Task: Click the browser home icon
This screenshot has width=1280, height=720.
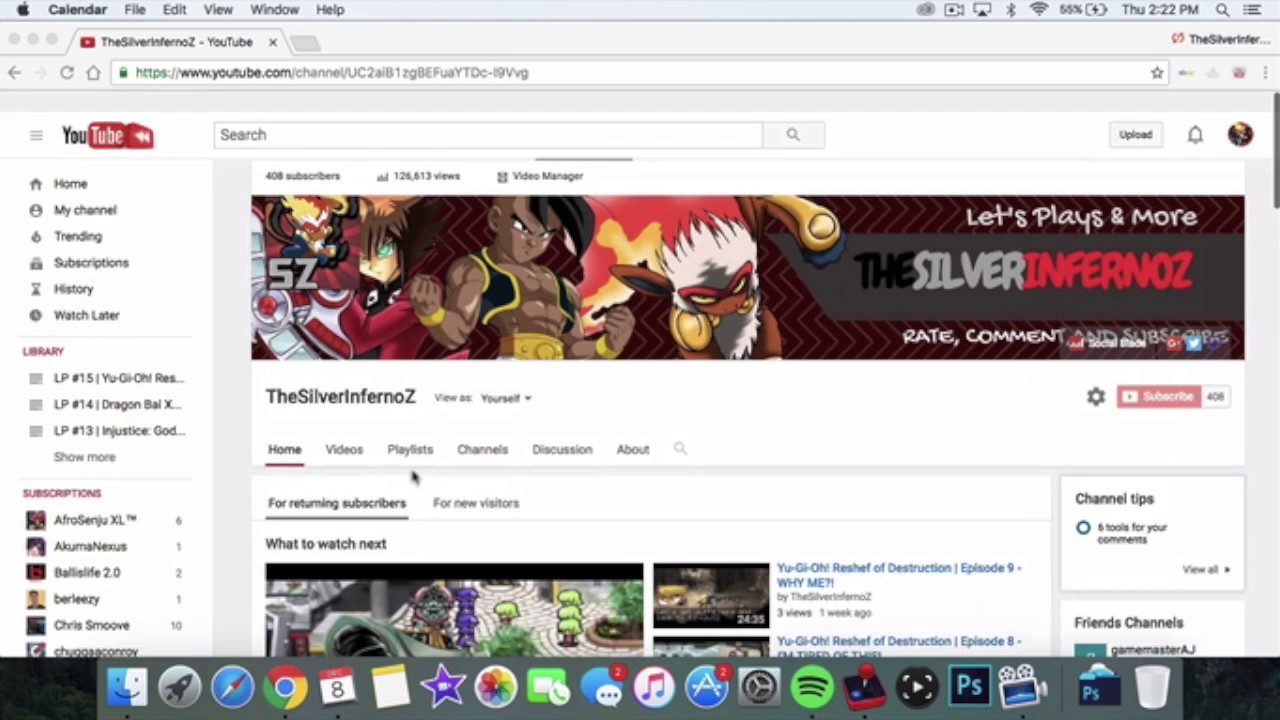Action: point(93,73)
